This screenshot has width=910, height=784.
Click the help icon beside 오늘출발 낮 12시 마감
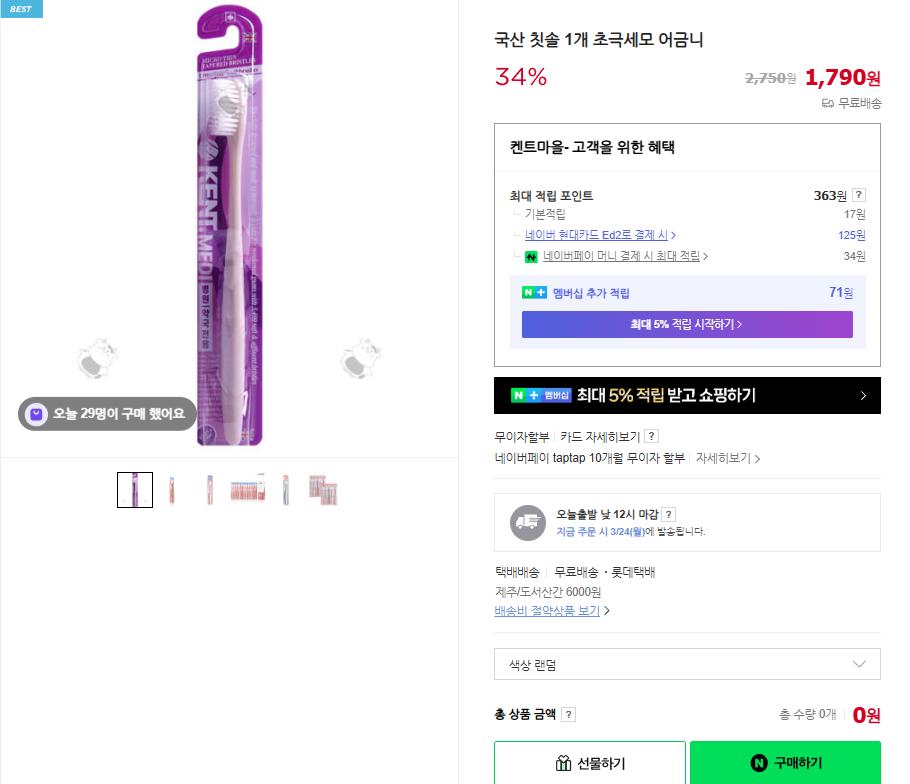(x=669, y=514)
